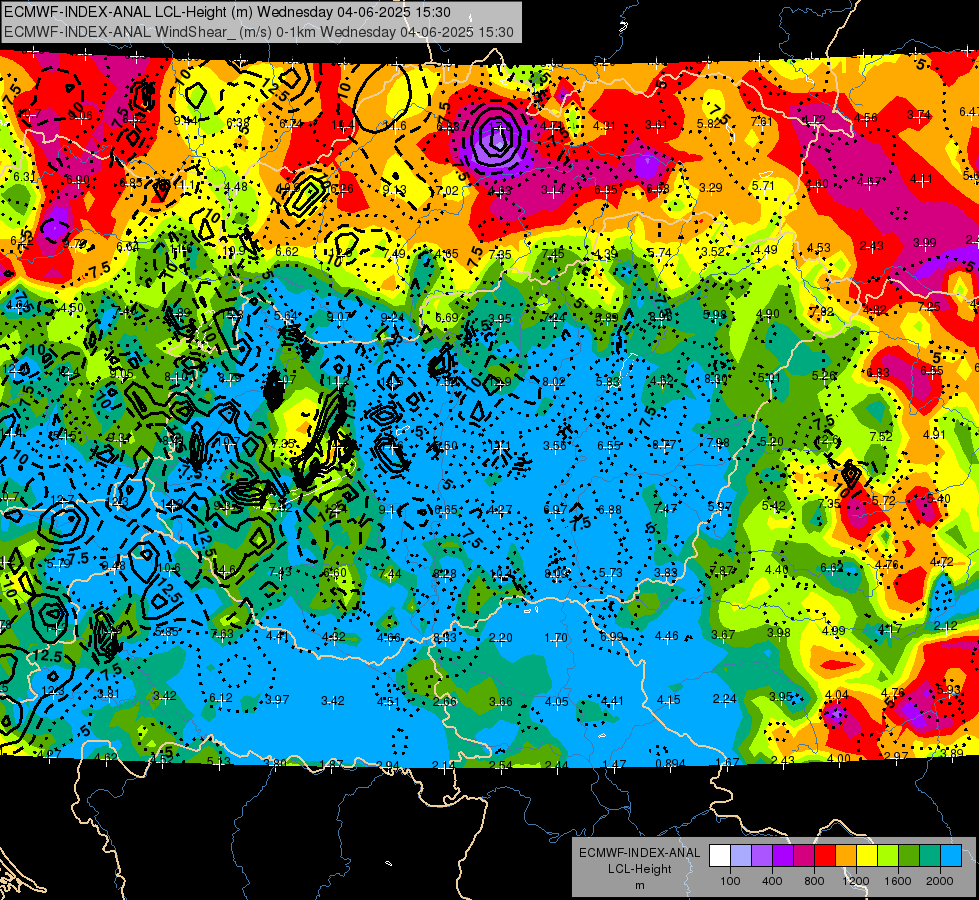Click the grid value 2.12

click(945, 626)
